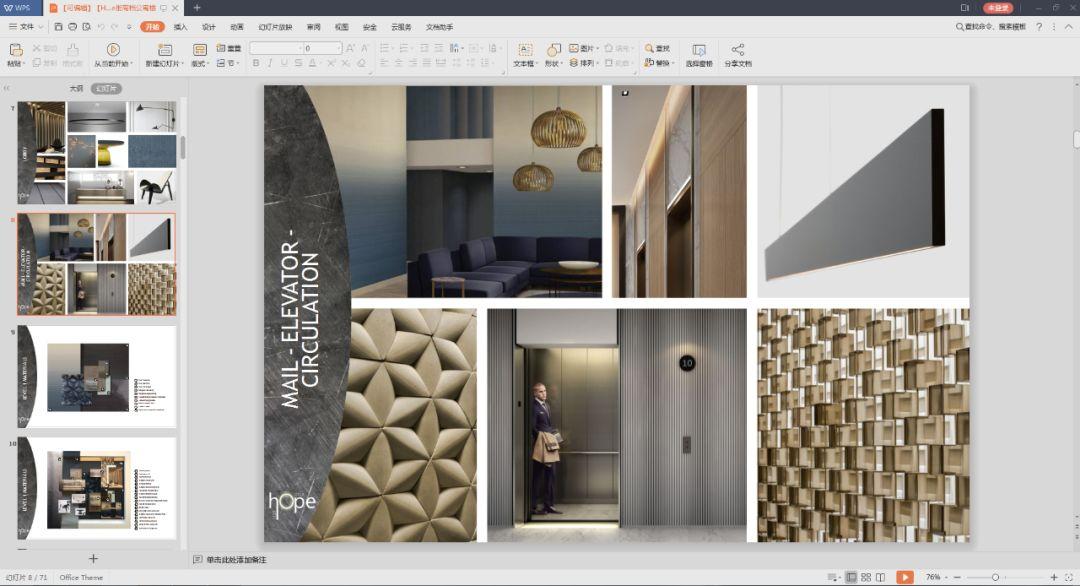1080x586 pixels.
Task: Open the Shapes tool icon
Action: click(552, 50)
